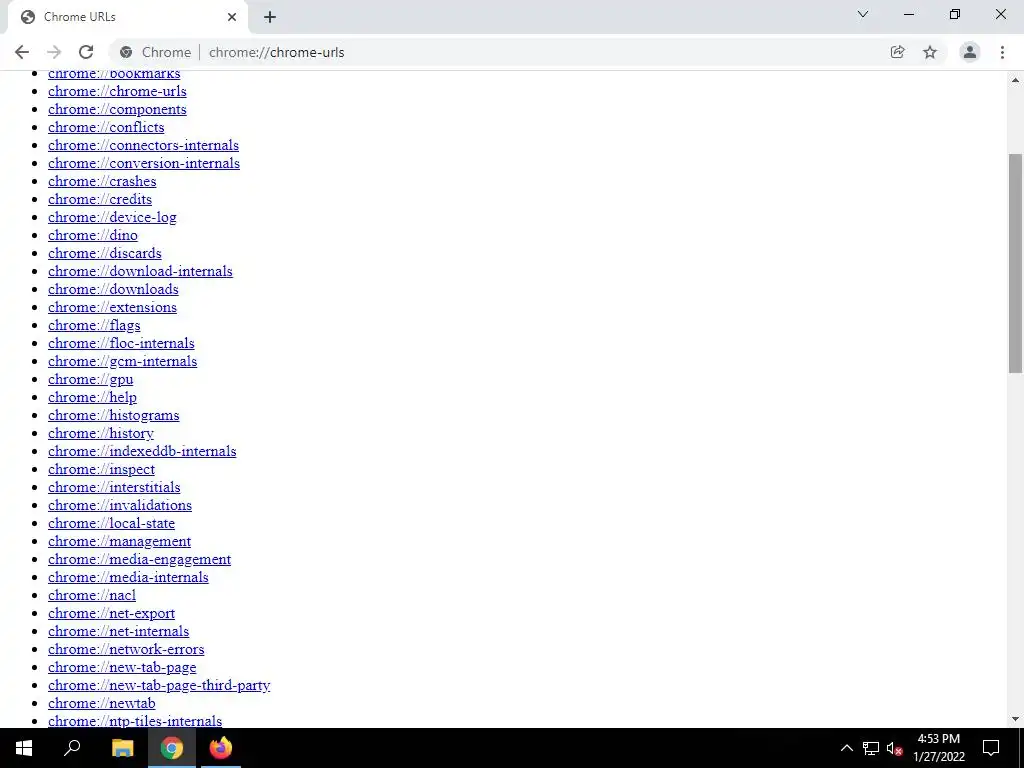
Task: Open chrome://local-state link
Action: point(111,523)
